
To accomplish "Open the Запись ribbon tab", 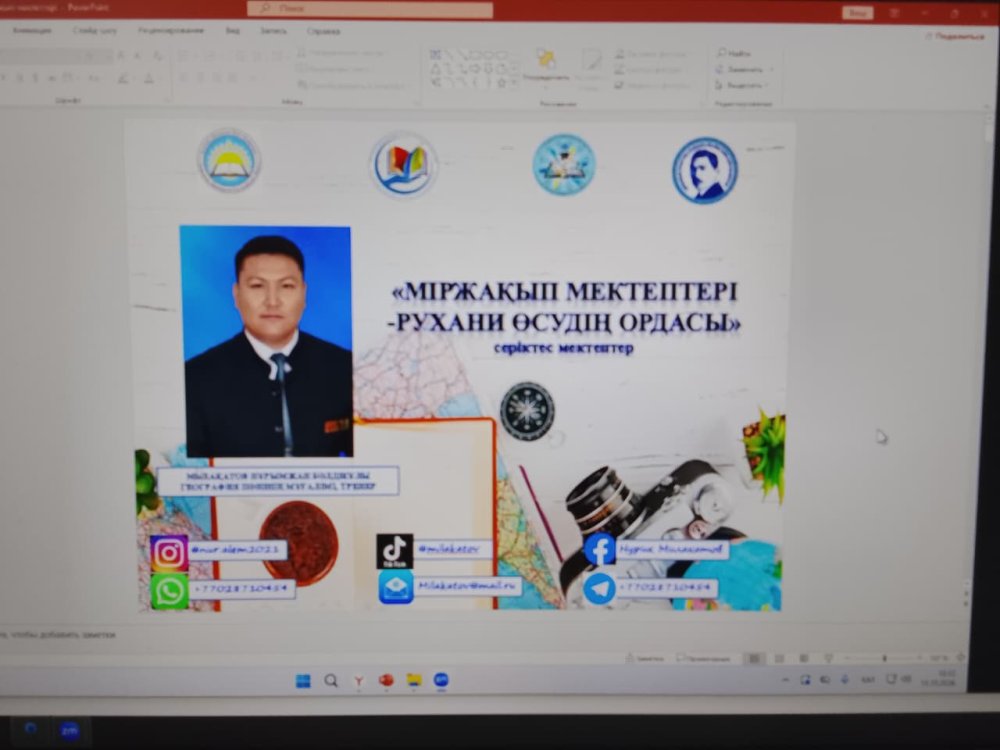I will [273, 30].
